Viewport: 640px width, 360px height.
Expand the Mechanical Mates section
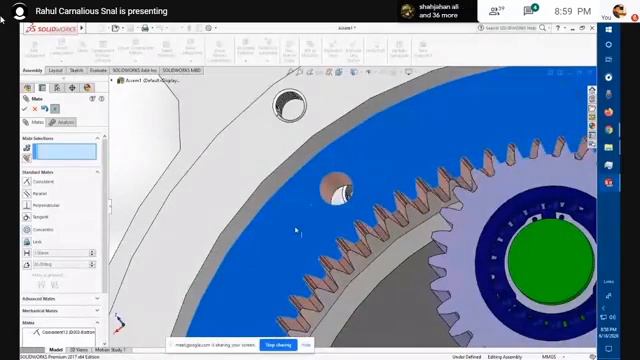point(97,311)
